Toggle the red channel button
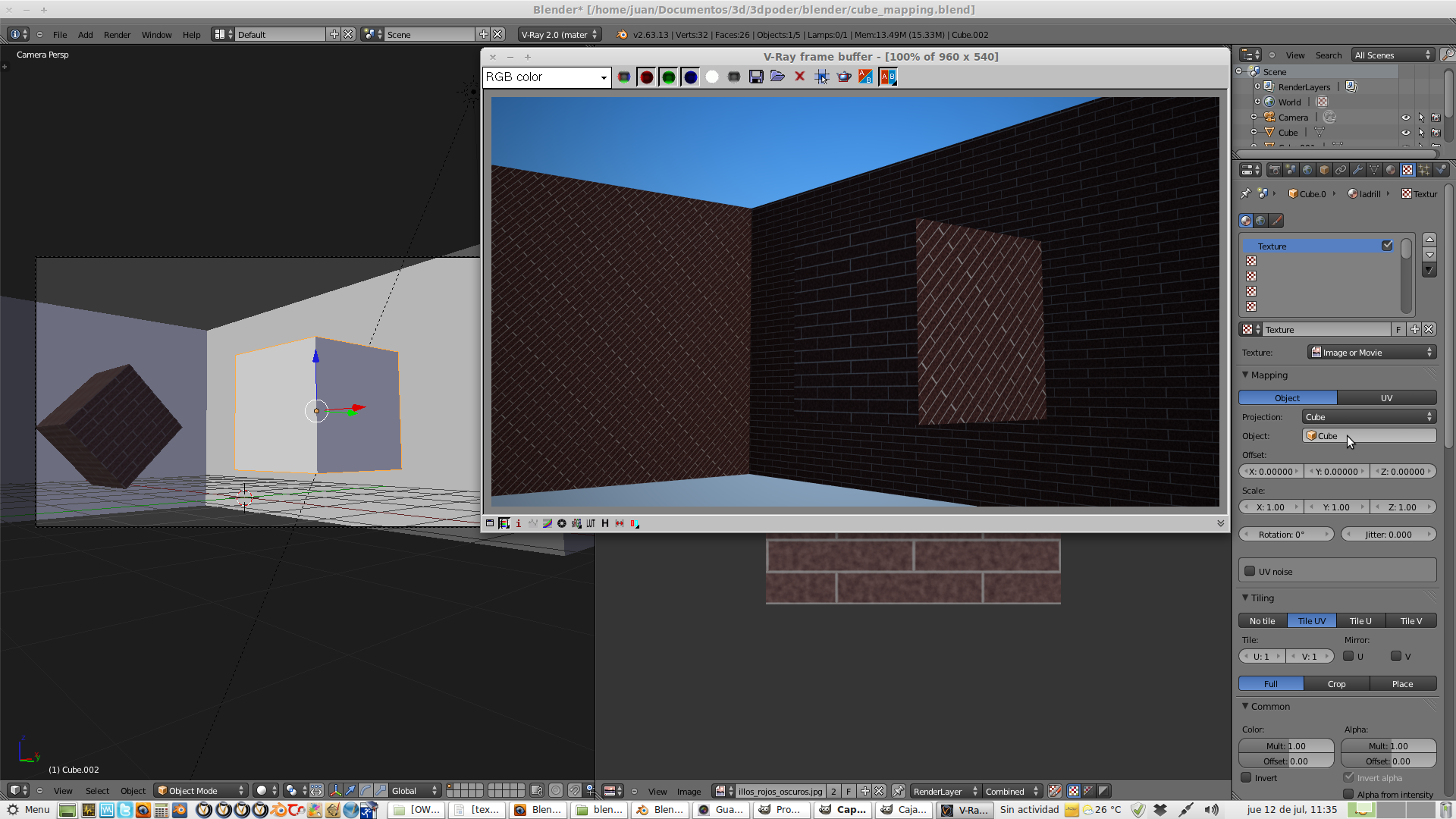Image resolution: width=1456 pixels, height=819 pixels. tap(646, 77)
